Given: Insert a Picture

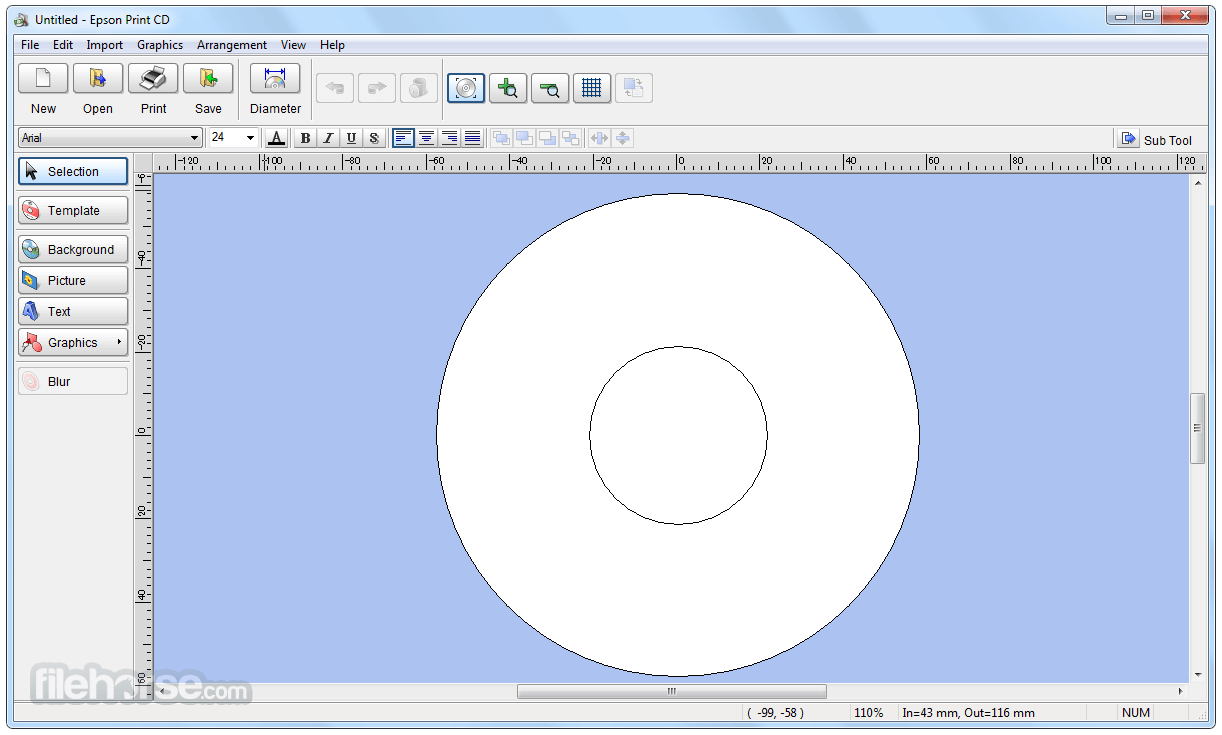Looking at the screenshot, I should click(x=73, y=281).
